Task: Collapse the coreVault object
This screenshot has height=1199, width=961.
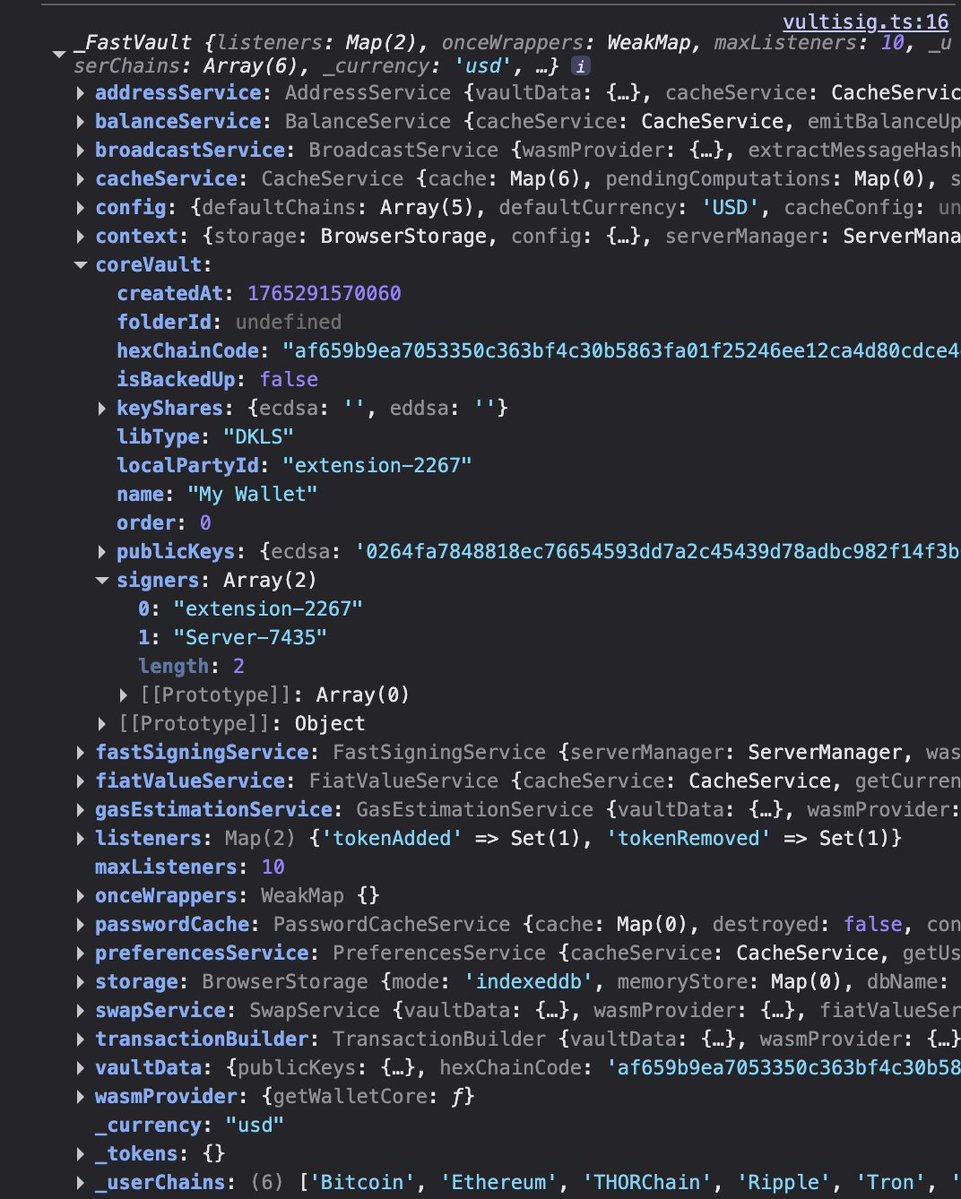Action: click(x=80, y=265)
